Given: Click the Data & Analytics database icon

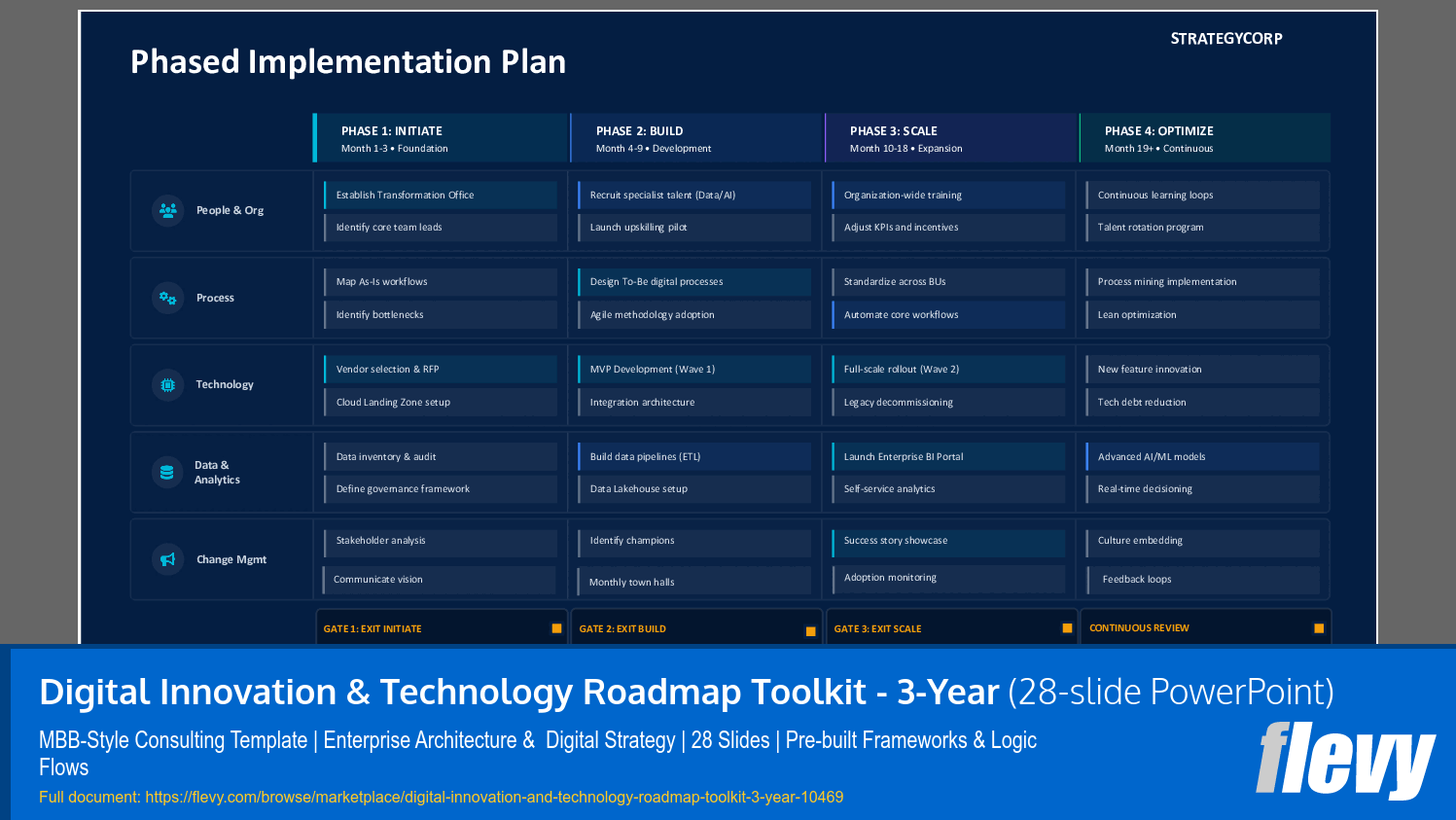Looking at the screenshot, I should click(165, 471).
